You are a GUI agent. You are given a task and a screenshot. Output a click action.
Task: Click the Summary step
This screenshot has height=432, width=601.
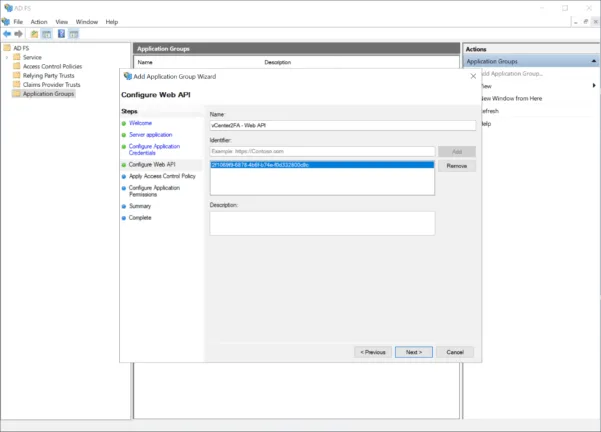(x=140, y=206)
